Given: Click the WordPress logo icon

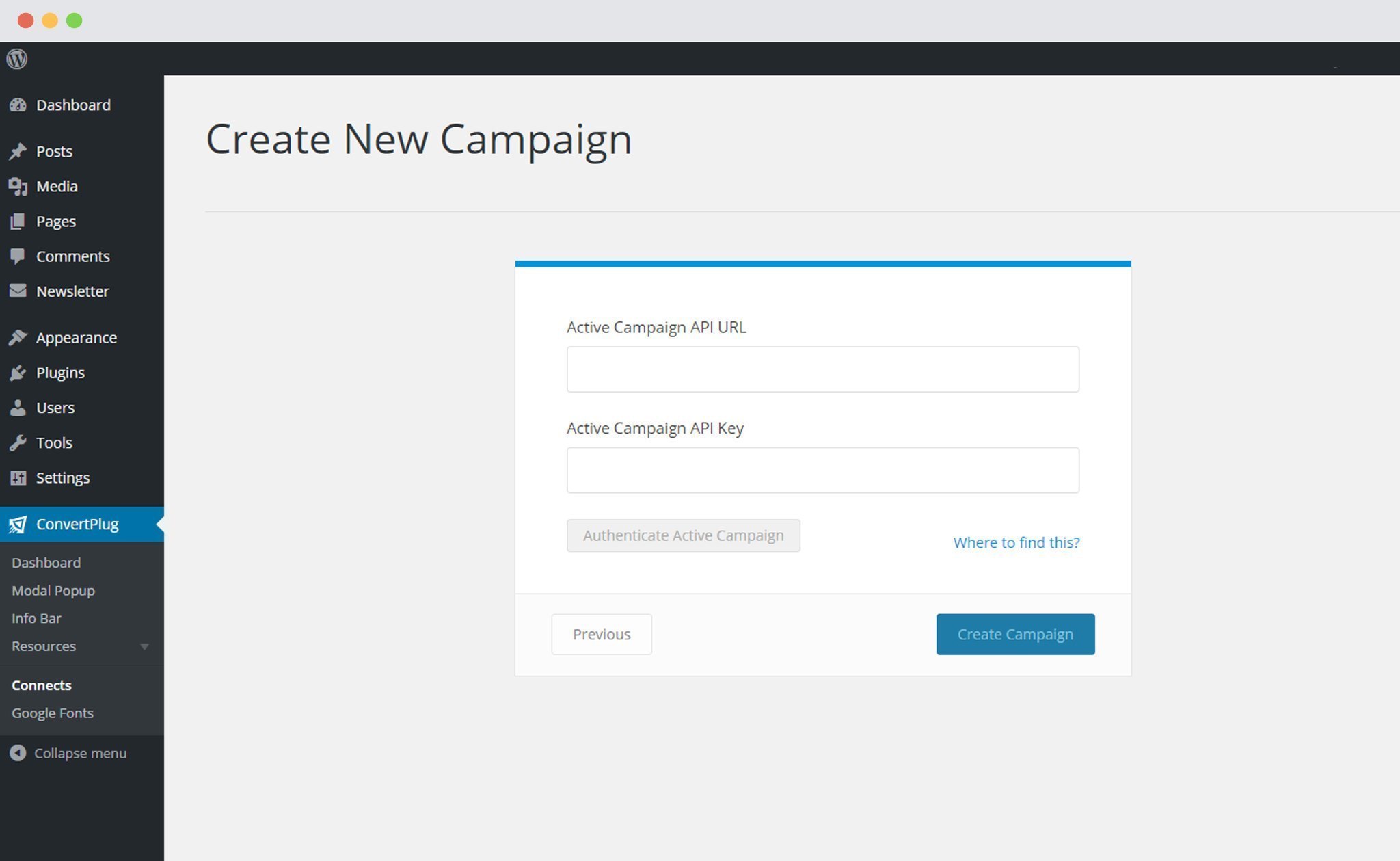Looking at the screenshot, I should tap(17, 59).
